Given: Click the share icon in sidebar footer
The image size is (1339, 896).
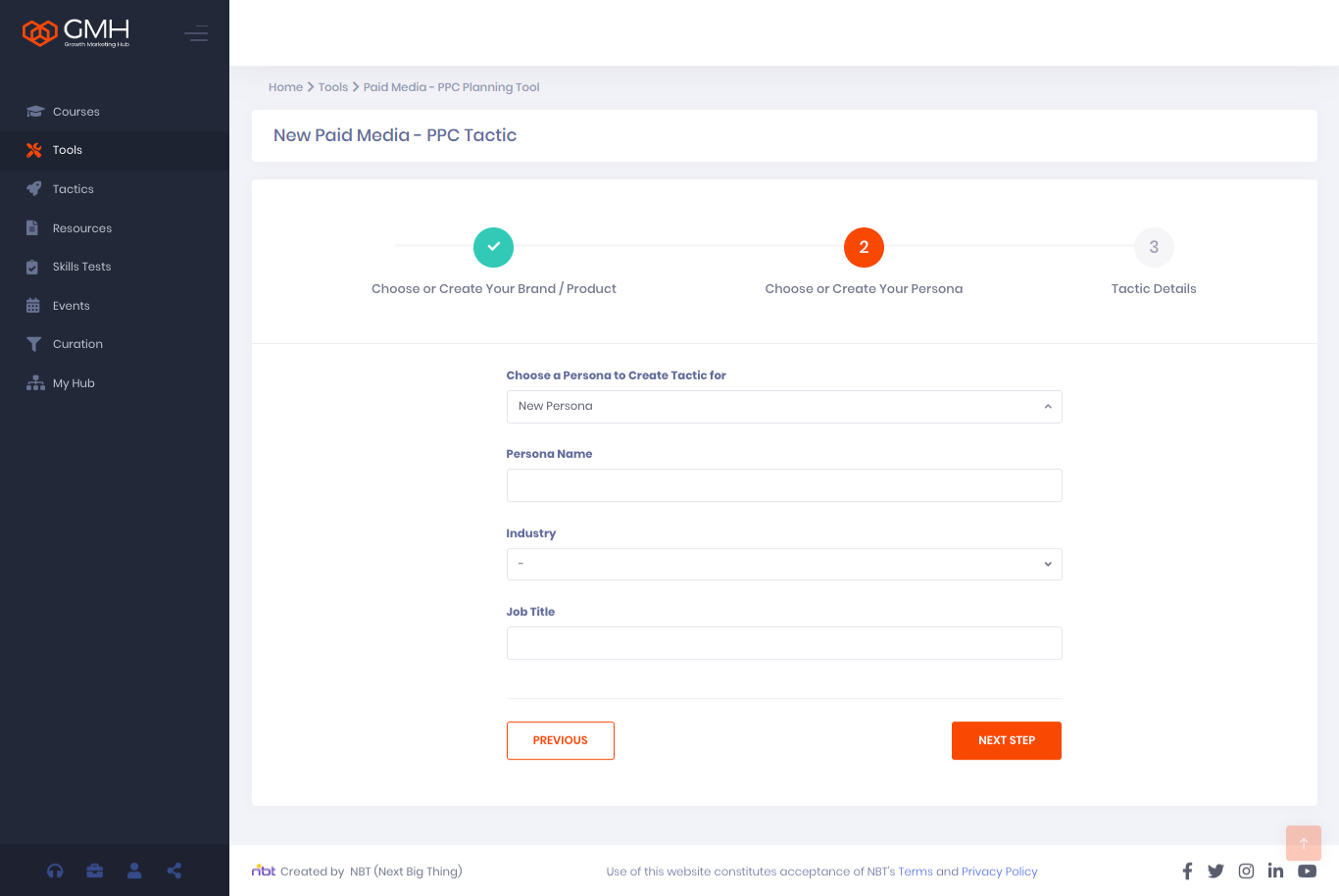Looking at the screenshot, I should [174, 871].
